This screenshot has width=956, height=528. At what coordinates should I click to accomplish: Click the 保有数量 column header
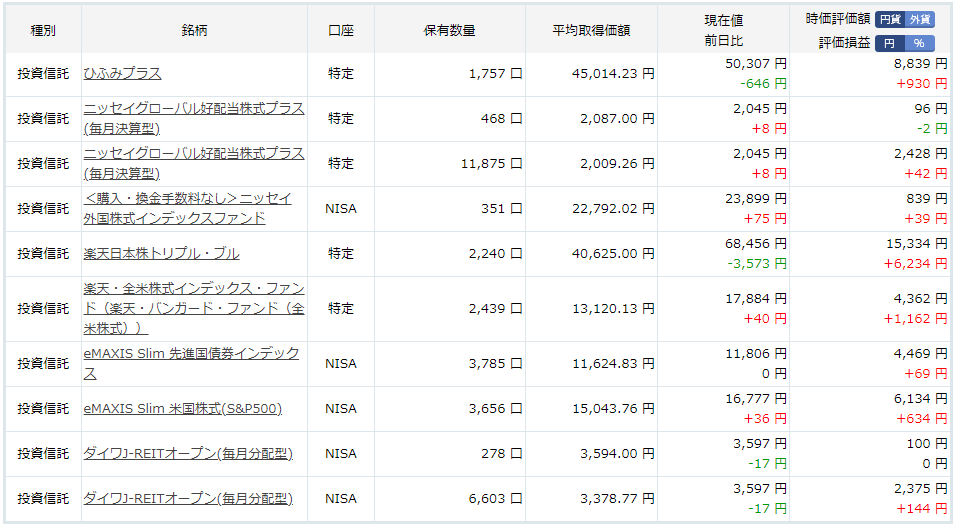[x=449, y=30]
